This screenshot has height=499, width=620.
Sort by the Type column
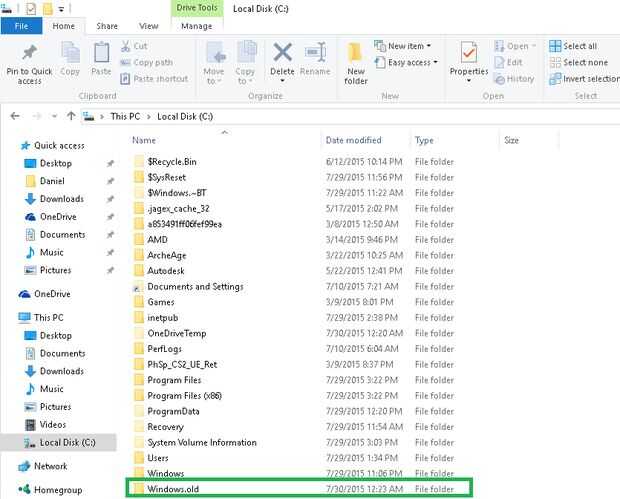[x=424, y=140]
